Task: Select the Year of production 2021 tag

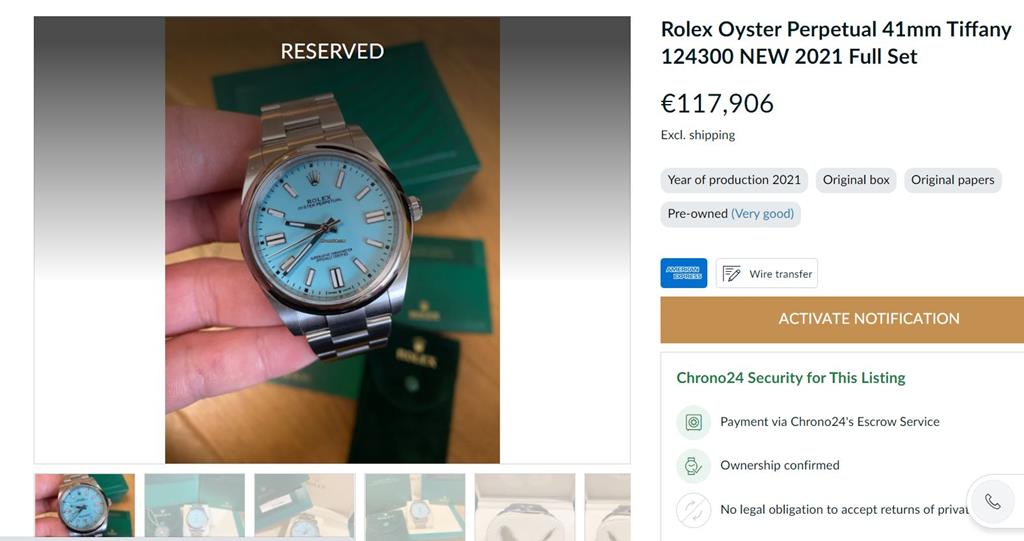Action: pos(734,180)
